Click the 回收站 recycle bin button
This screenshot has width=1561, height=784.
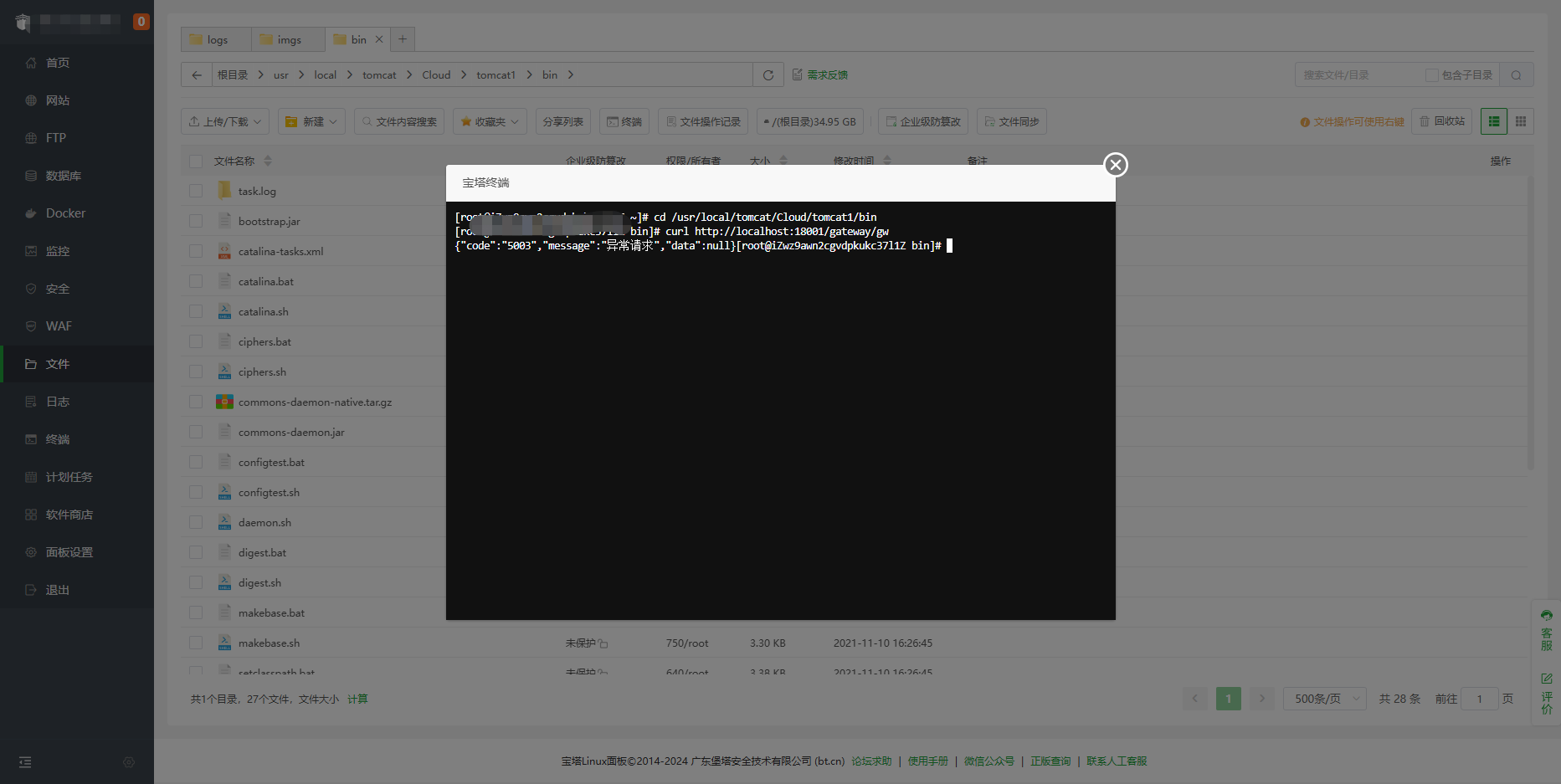point(1442,121)
